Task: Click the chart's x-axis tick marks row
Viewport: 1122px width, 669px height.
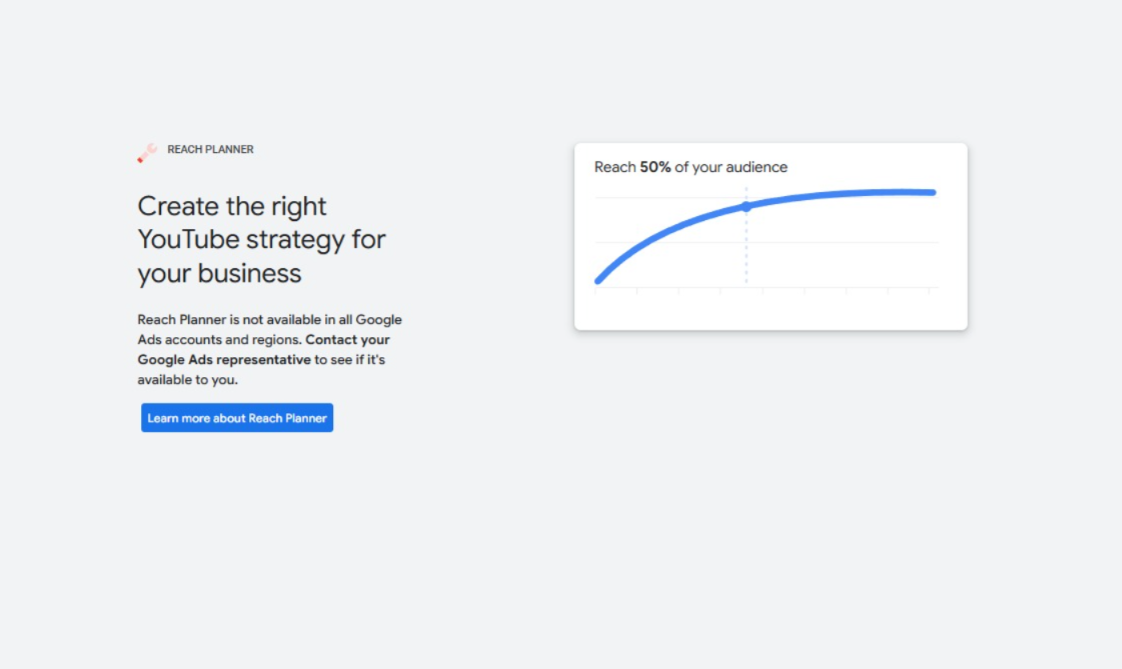Action: click(x=766, y=290)
